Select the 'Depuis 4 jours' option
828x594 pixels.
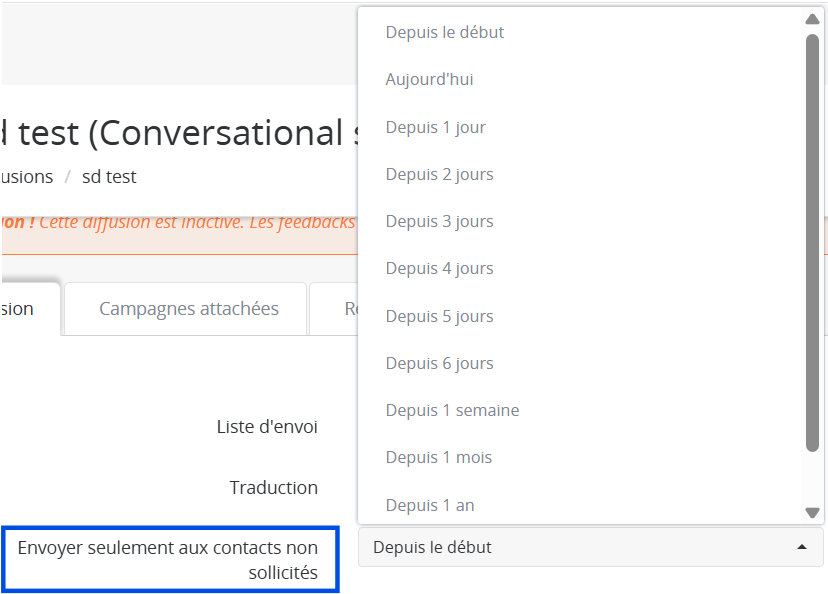point(440,268)
